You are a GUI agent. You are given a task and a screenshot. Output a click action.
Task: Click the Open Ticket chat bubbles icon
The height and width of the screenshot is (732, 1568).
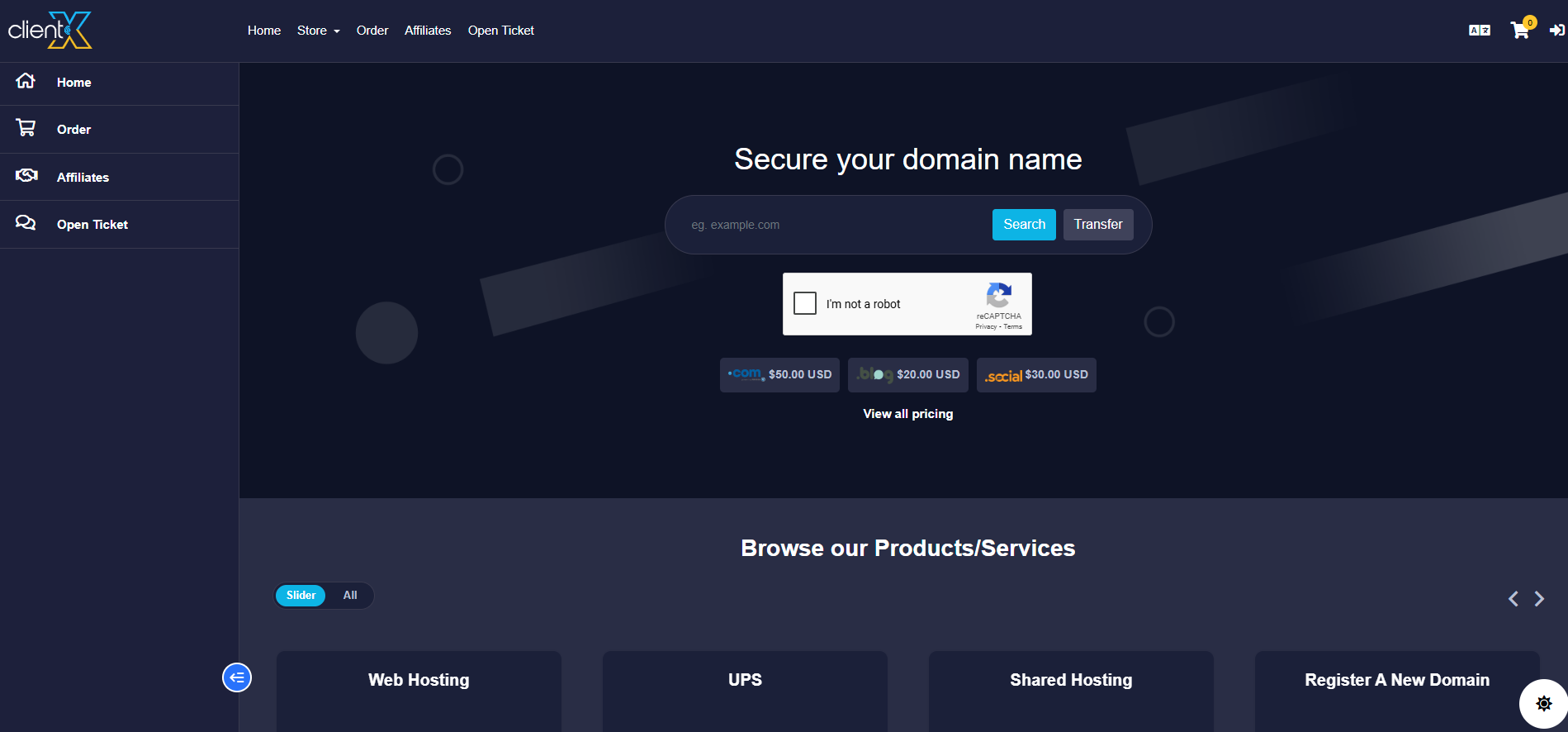pos(26,223)
